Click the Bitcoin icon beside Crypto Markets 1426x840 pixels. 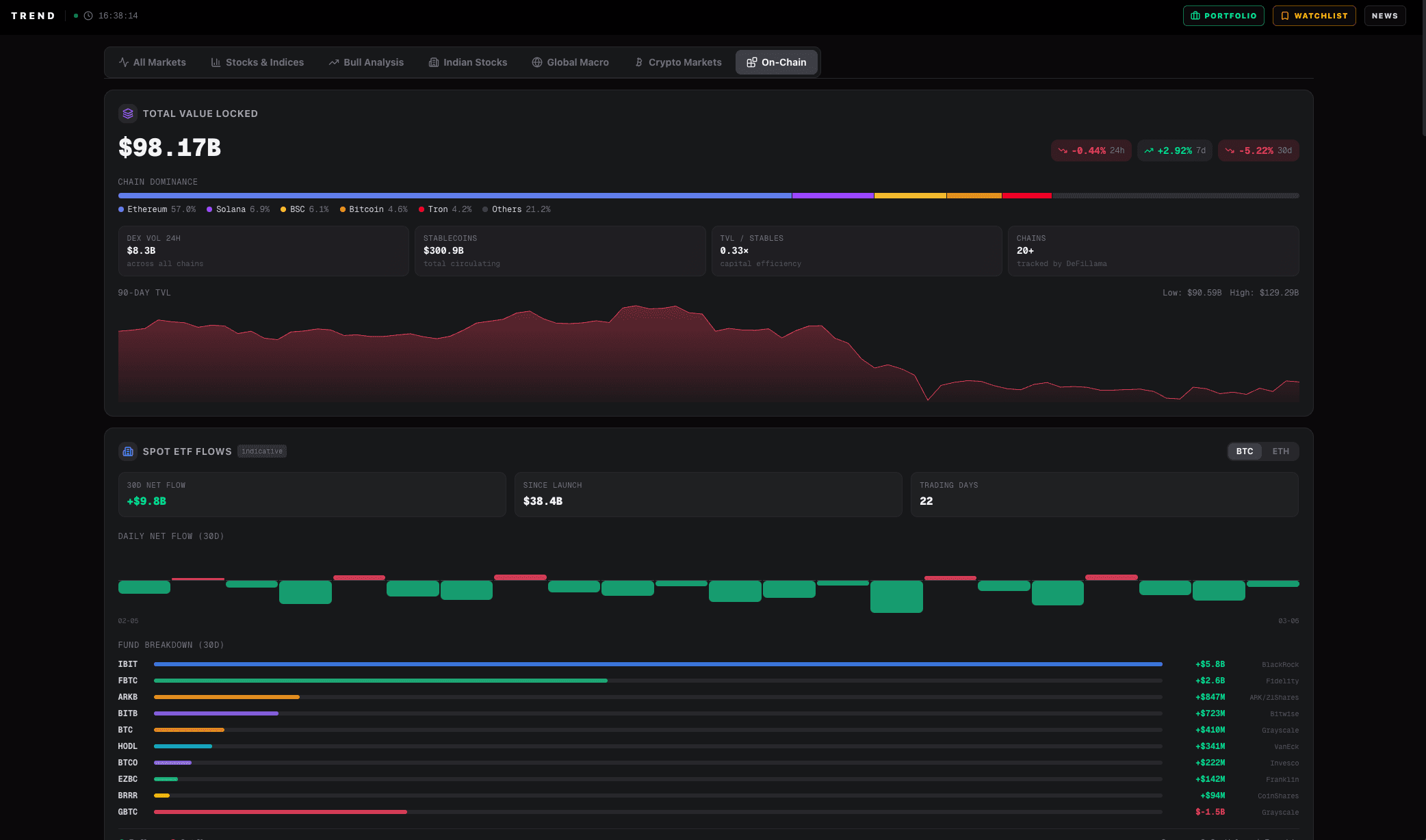pyautogui.click(x=638, y=62)
